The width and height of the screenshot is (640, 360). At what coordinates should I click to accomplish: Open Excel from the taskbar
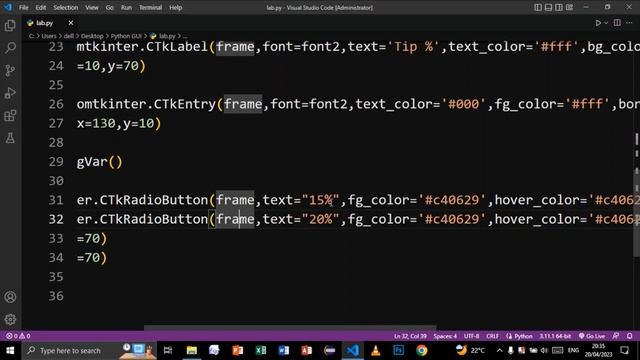pyautogui.click(x=260, y=350)
